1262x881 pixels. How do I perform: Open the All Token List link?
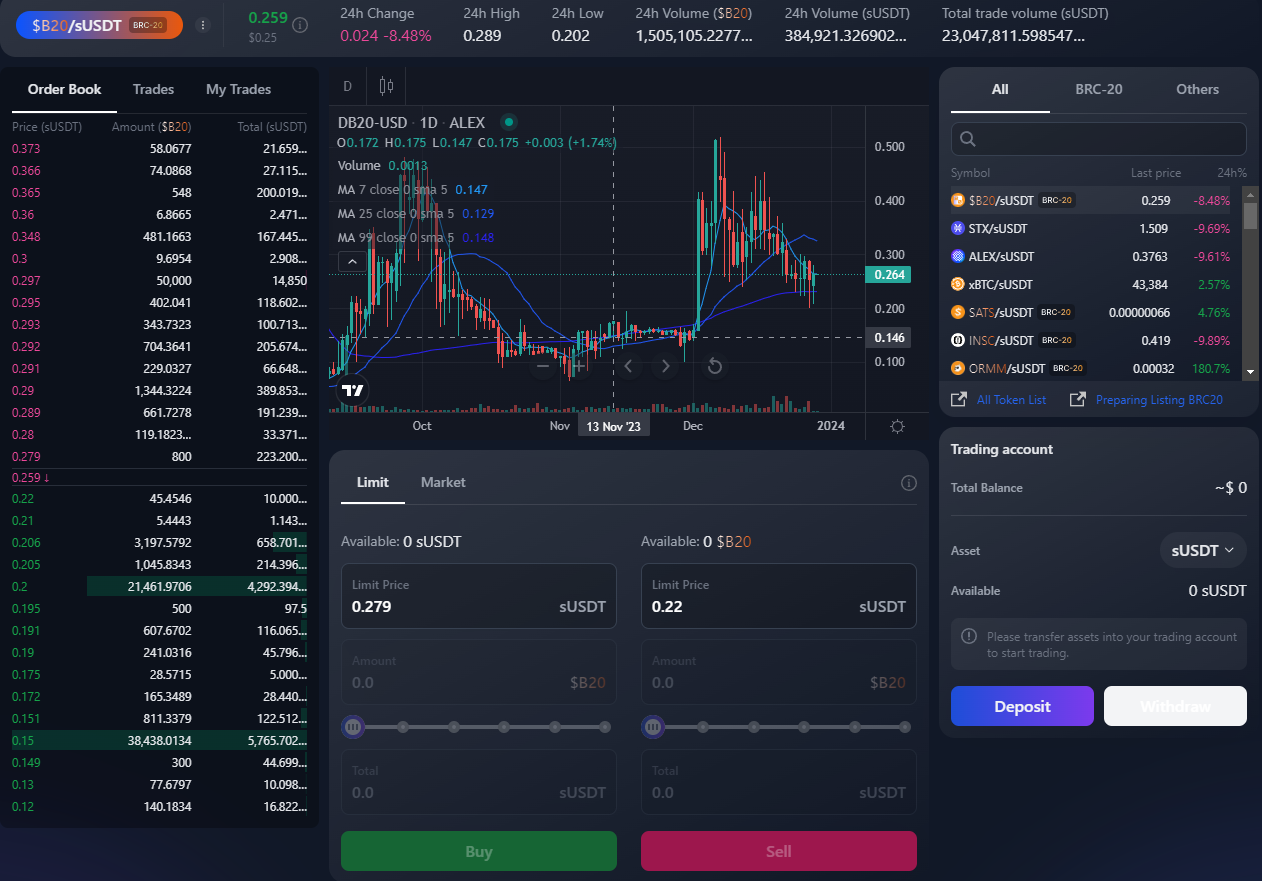[x=1011, y=399]
